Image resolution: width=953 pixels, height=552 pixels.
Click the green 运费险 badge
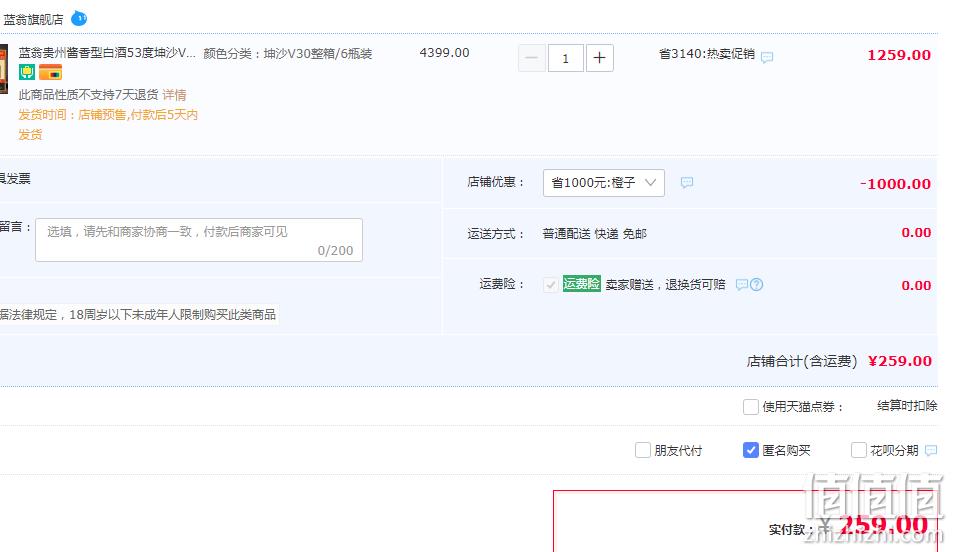click(581, 284)
